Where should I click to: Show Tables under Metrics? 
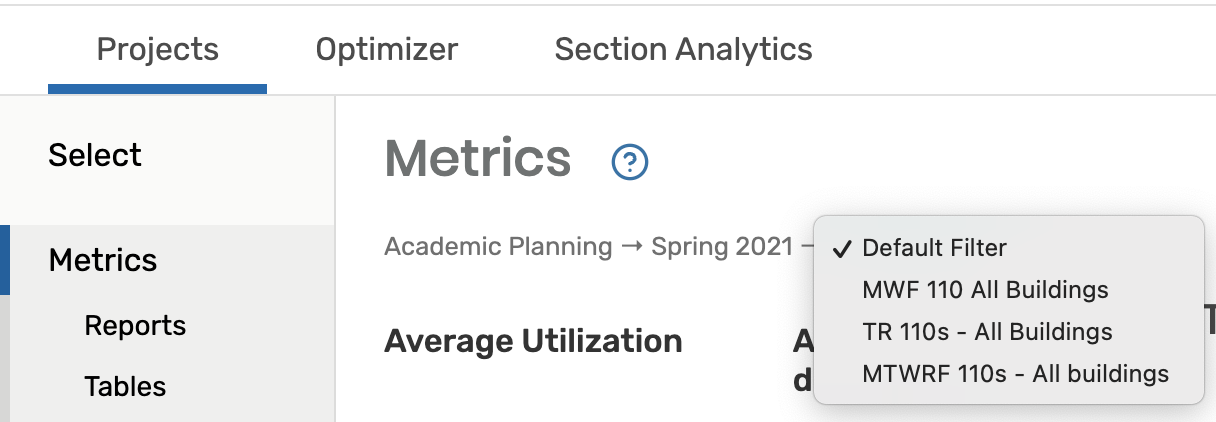click(125, 386)
